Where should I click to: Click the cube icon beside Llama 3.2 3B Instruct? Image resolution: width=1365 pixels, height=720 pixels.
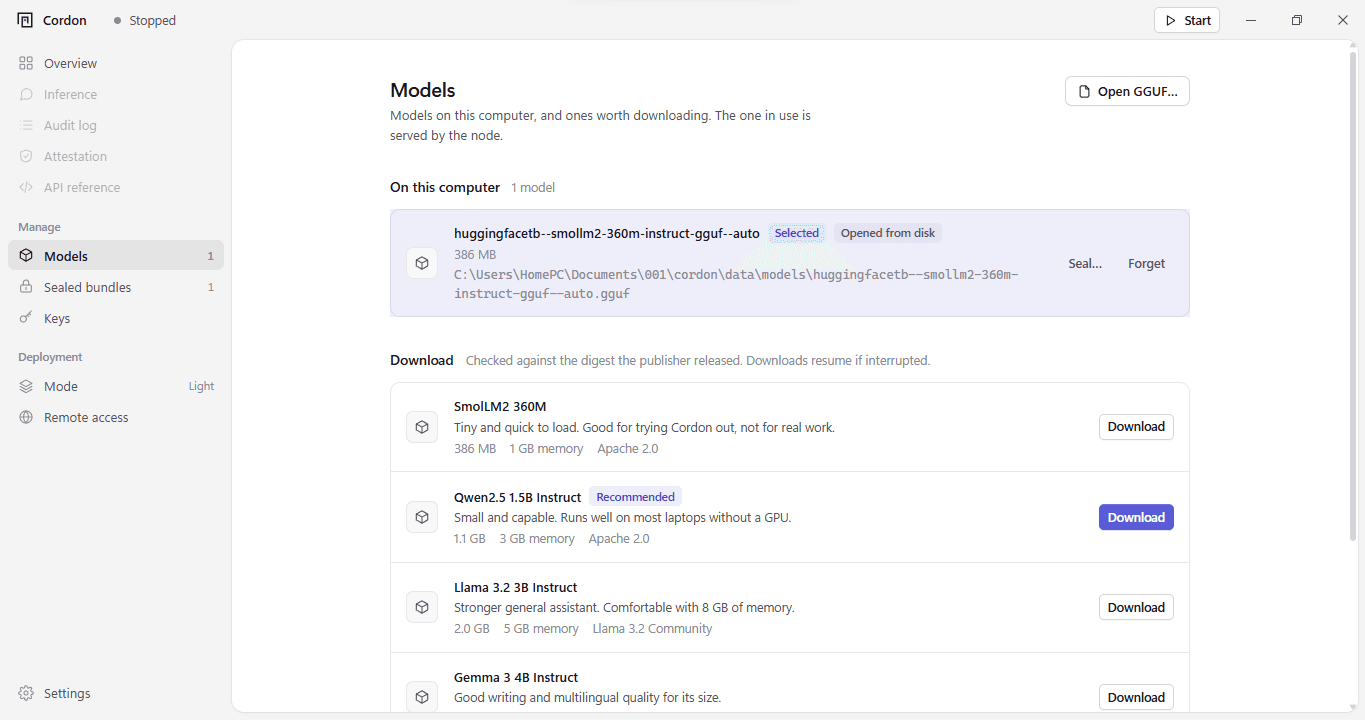pos(422,607)
